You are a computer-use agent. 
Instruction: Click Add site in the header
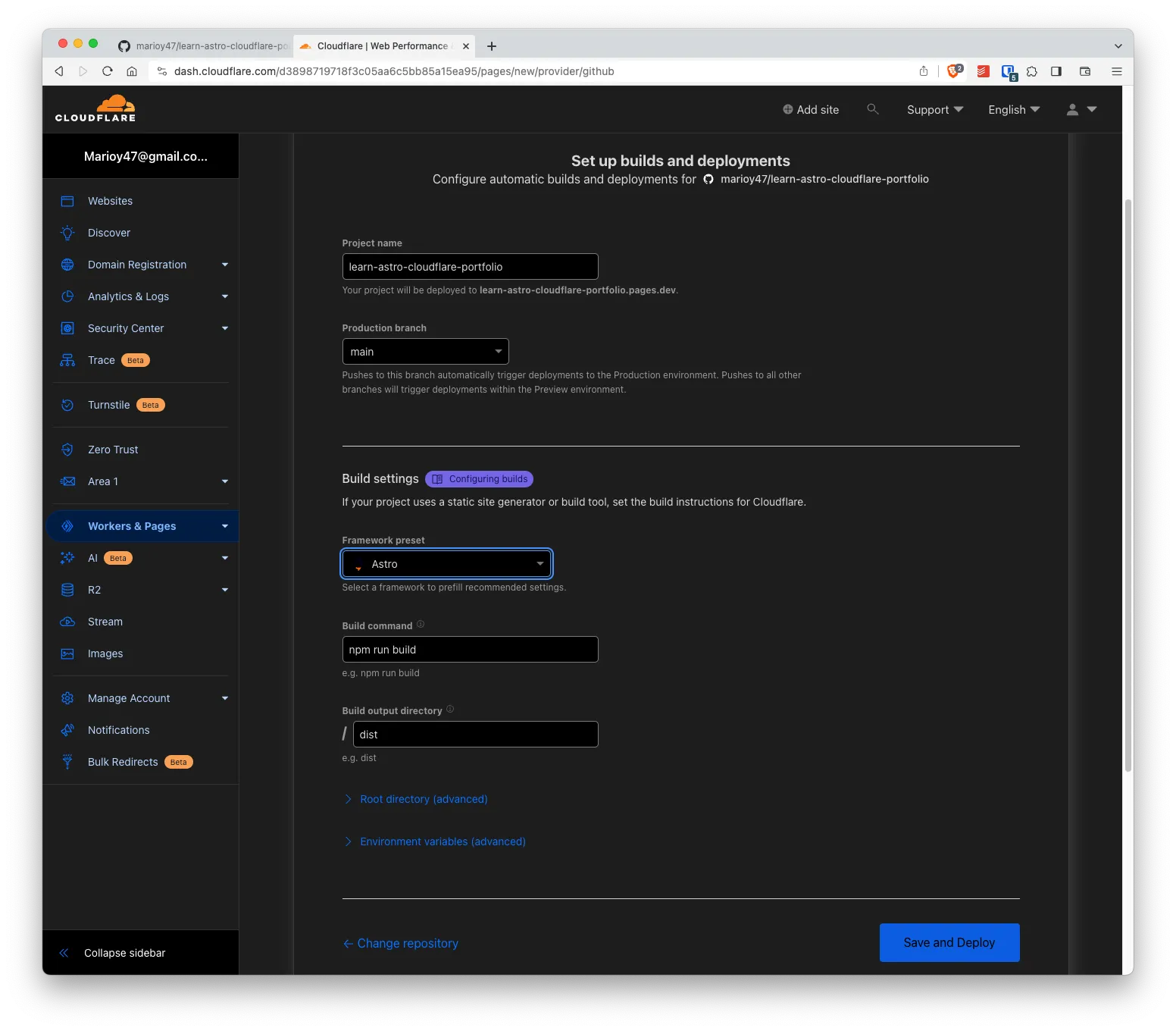tap(811, 110)
